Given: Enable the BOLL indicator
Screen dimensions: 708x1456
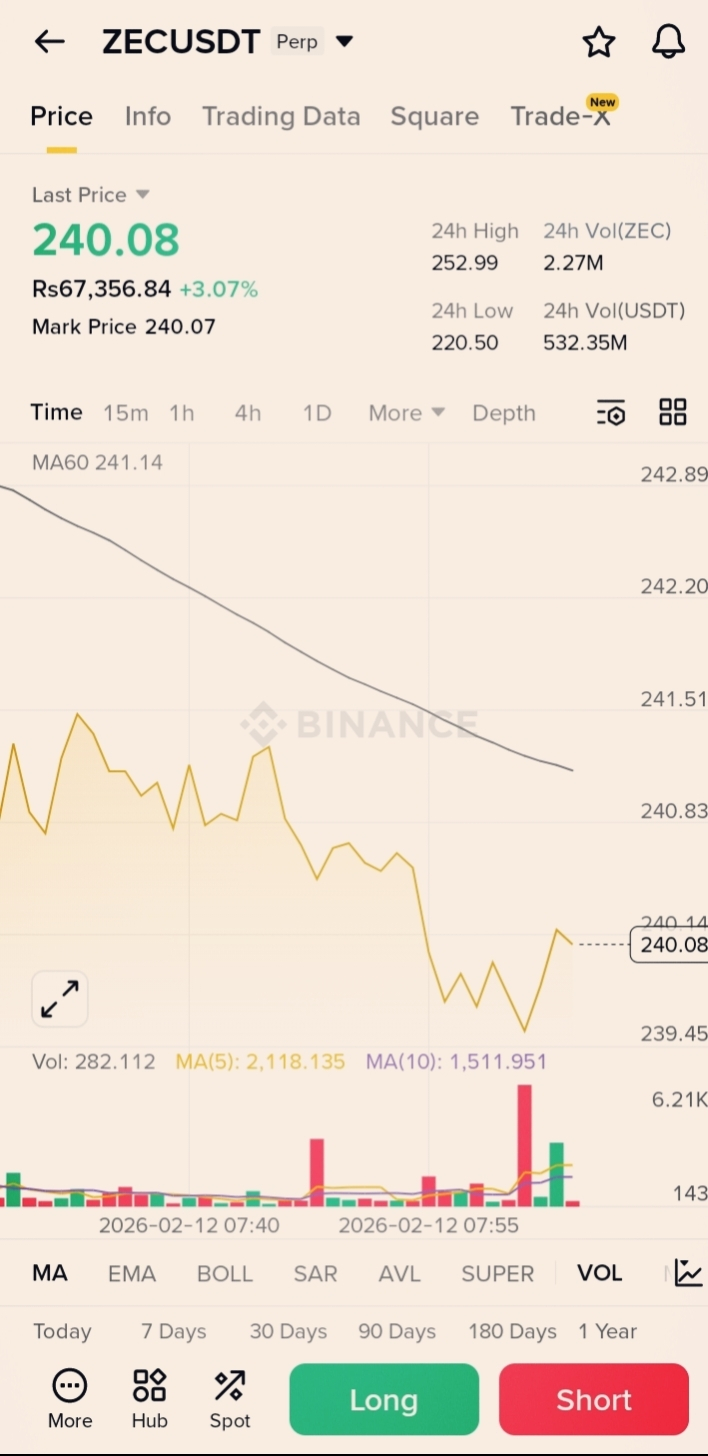Looking at the screenshot, I should click(225, 1273).
